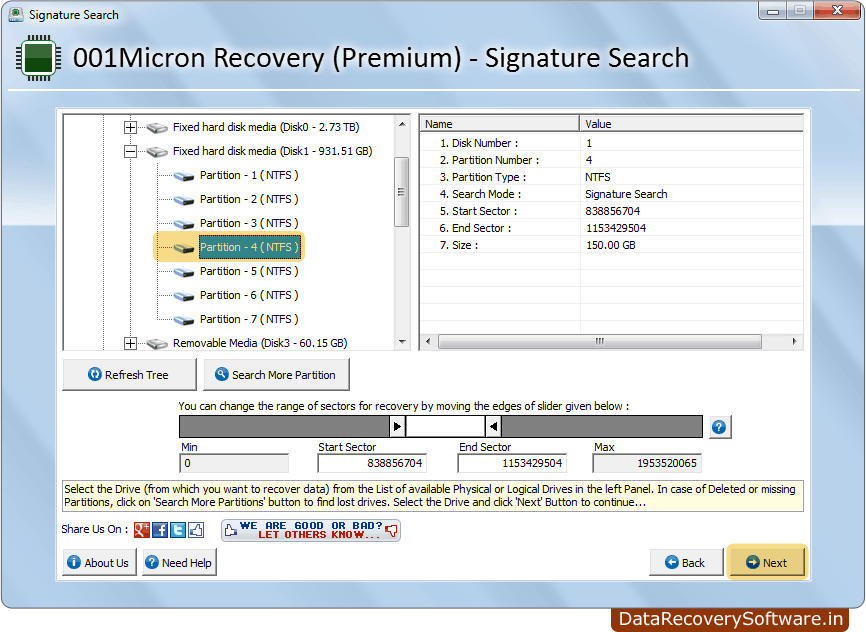Click the 'We are good or bad' feedback banner

311,530
